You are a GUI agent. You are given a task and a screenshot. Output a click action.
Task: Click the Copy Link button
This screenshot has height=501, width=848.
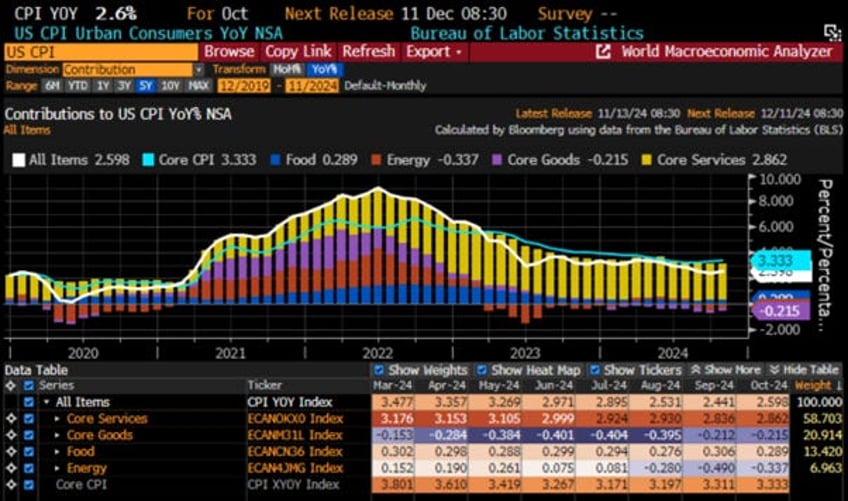(298, 52)
